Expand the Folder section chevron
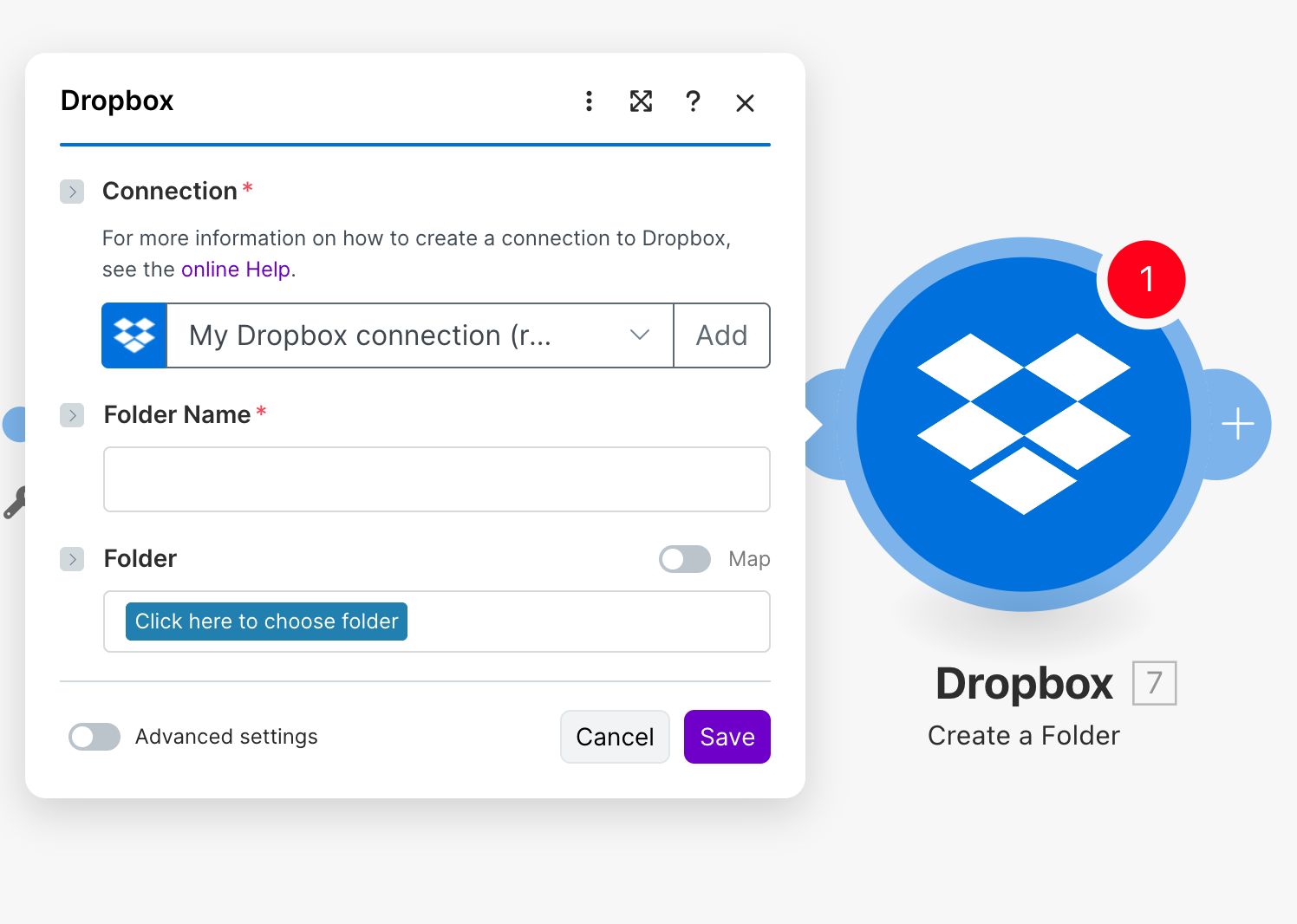Screen dimensions: 1297x924 coord(72,559)
